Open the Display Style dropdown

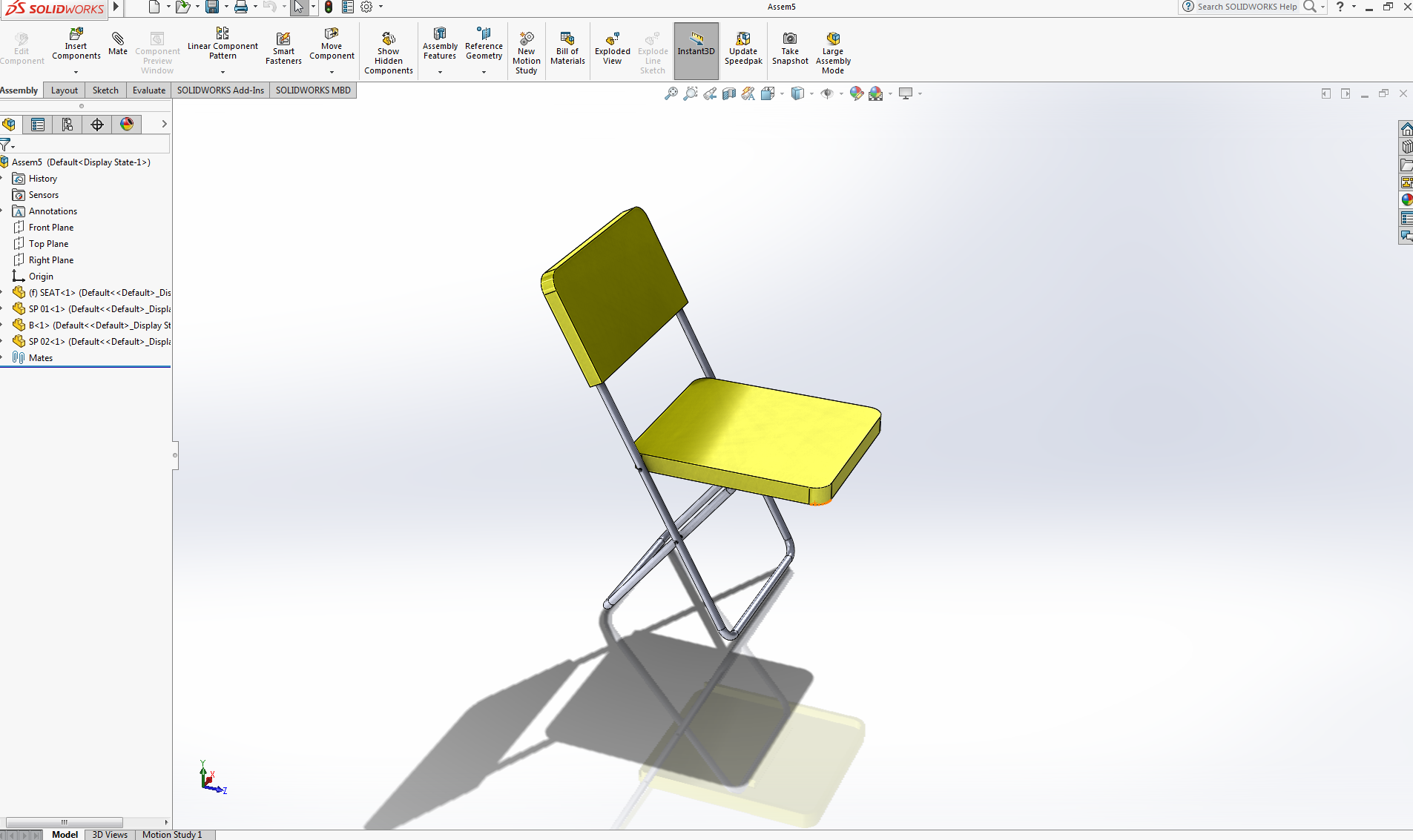coord(811,93)
